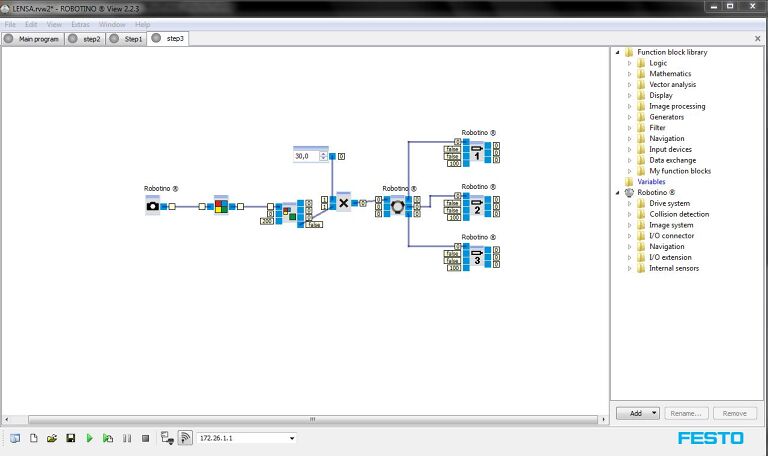Save the project with the floppy icon
The width and height of the screenshot is (768, 456).
71,438
